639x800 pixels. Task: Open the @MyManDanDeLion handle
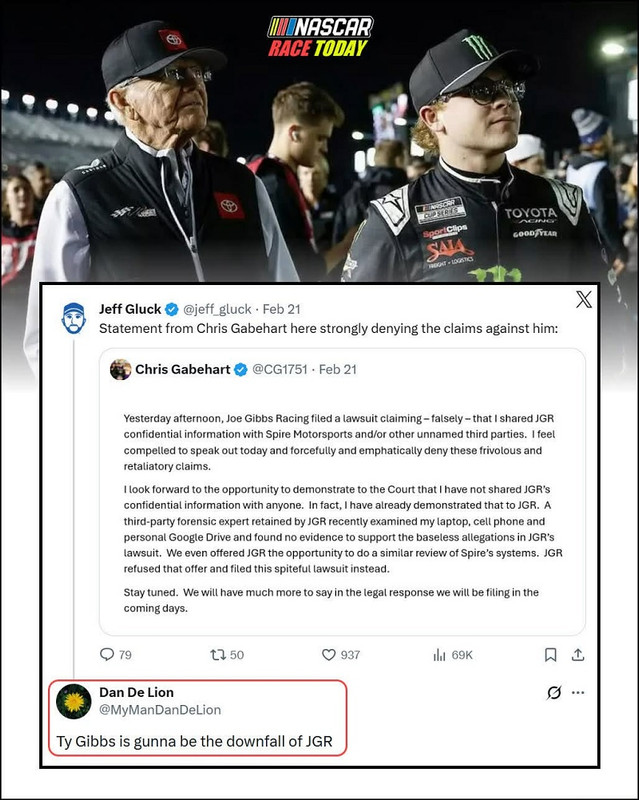[x=160, y=710]
